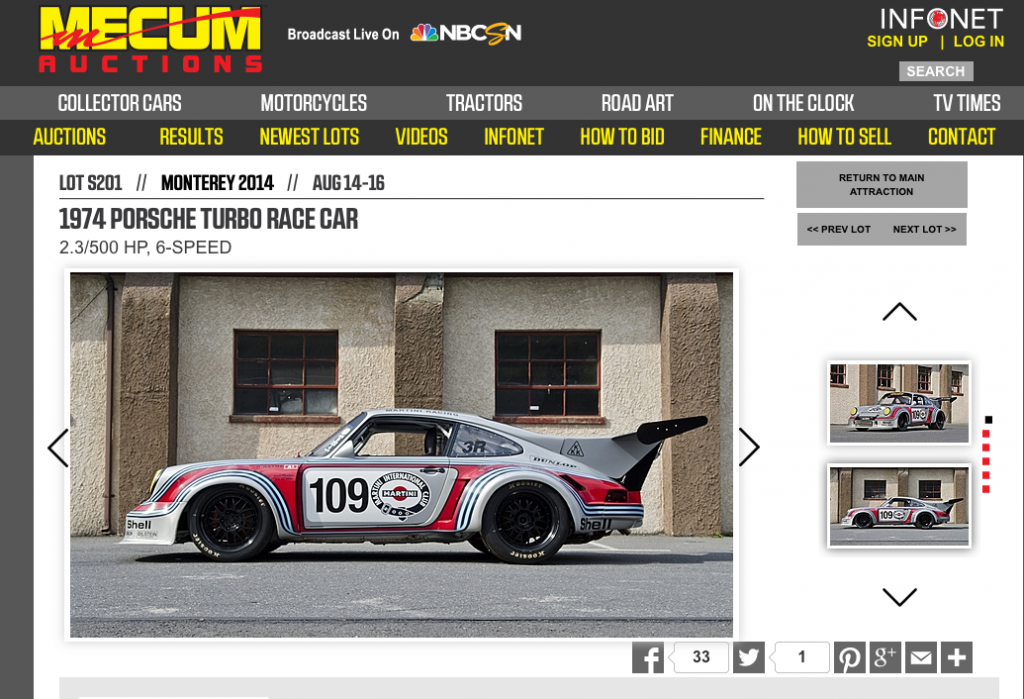Click the black gallery position indicator
This screenshot has height=699, width=1024.
click(x=988, y=420)
